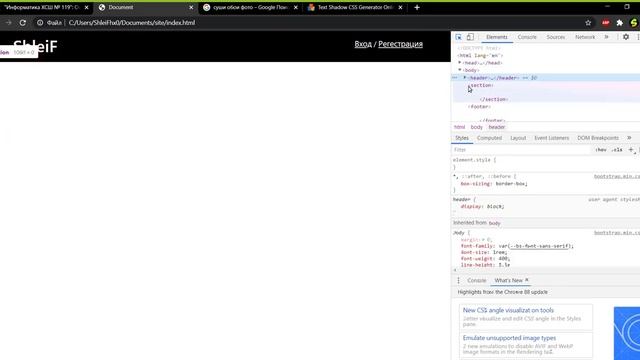Screen dimensions: 640x360
Task: Open the DOM Breakpoints tab
Action: tap(598, 138)
